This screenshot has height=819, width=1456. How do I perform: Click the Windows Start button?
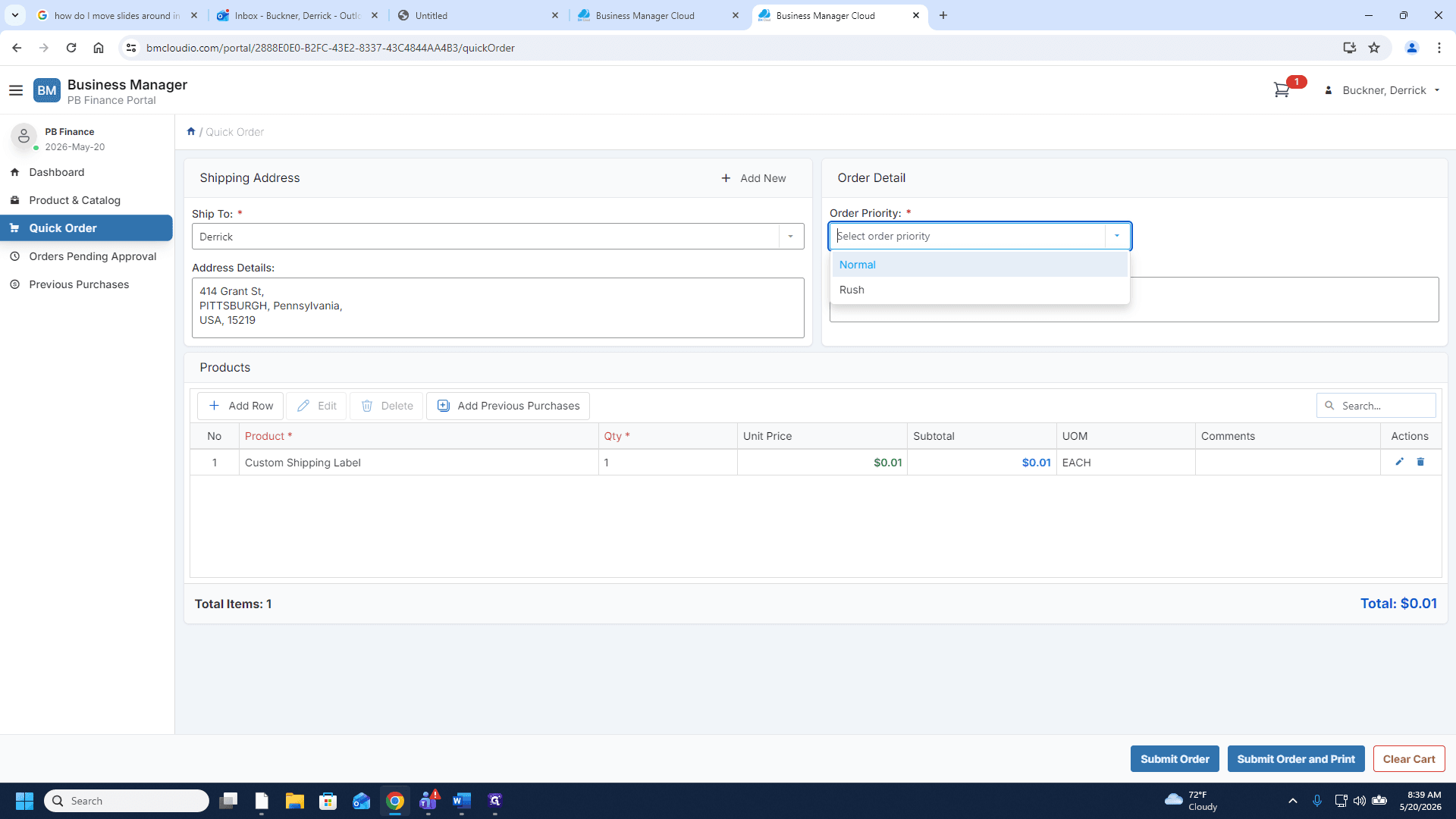click(x=24, y=801)
